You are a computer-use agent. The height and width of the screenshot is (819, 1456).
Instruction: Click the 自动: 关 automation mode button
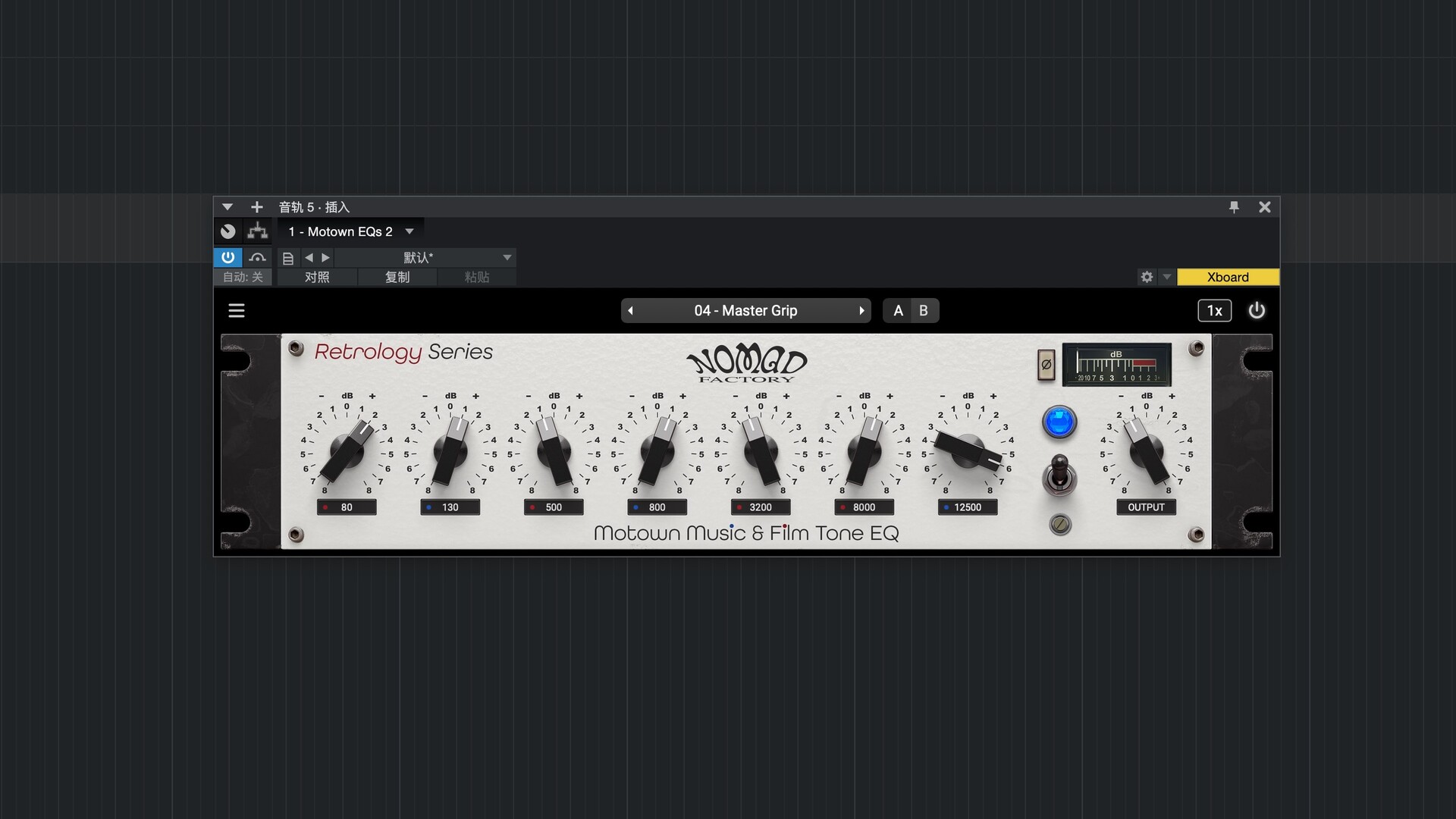coord(243,277)
